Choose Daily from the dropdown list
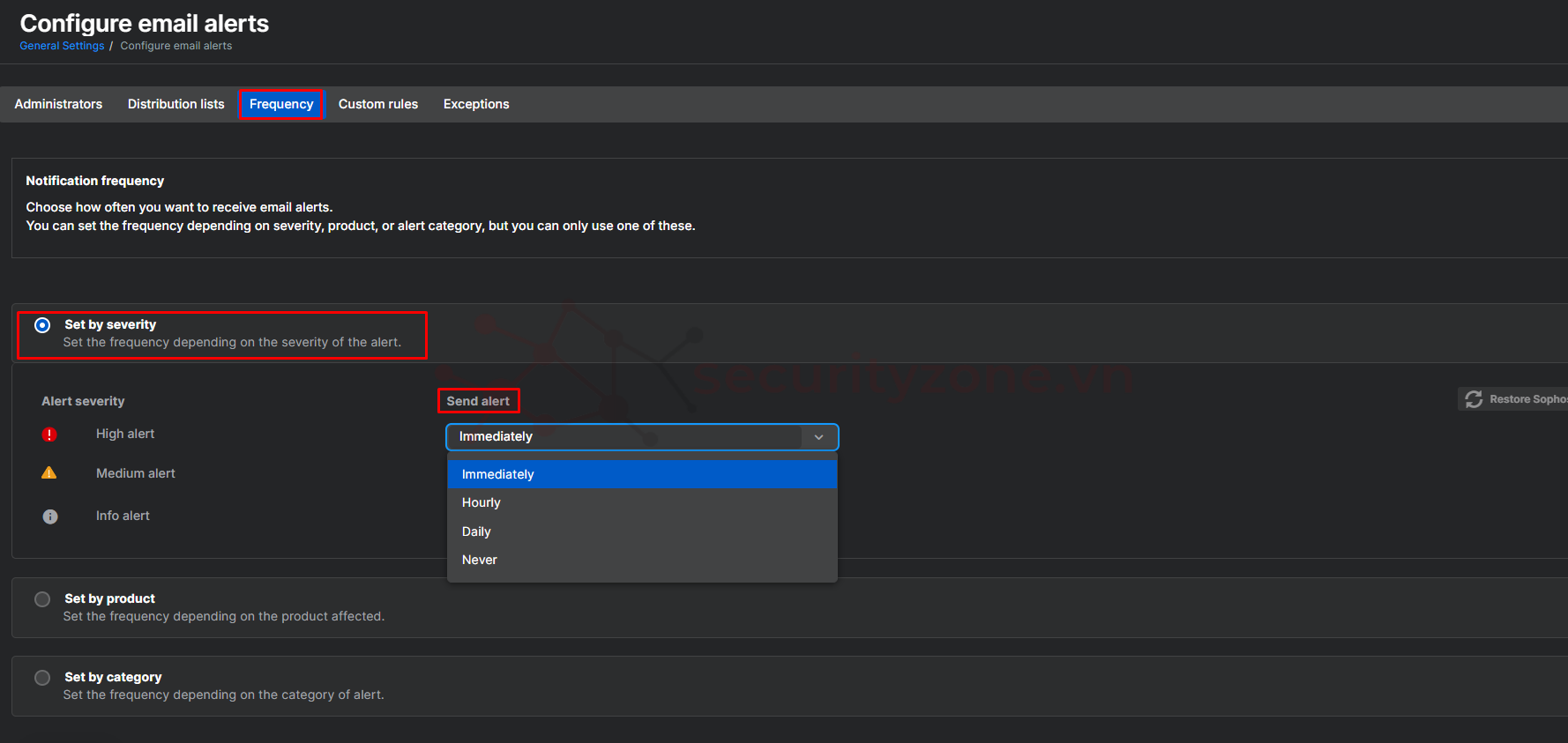Image resolution: width=1568 pixels, height=743 pixels. (x=642, y=531)
